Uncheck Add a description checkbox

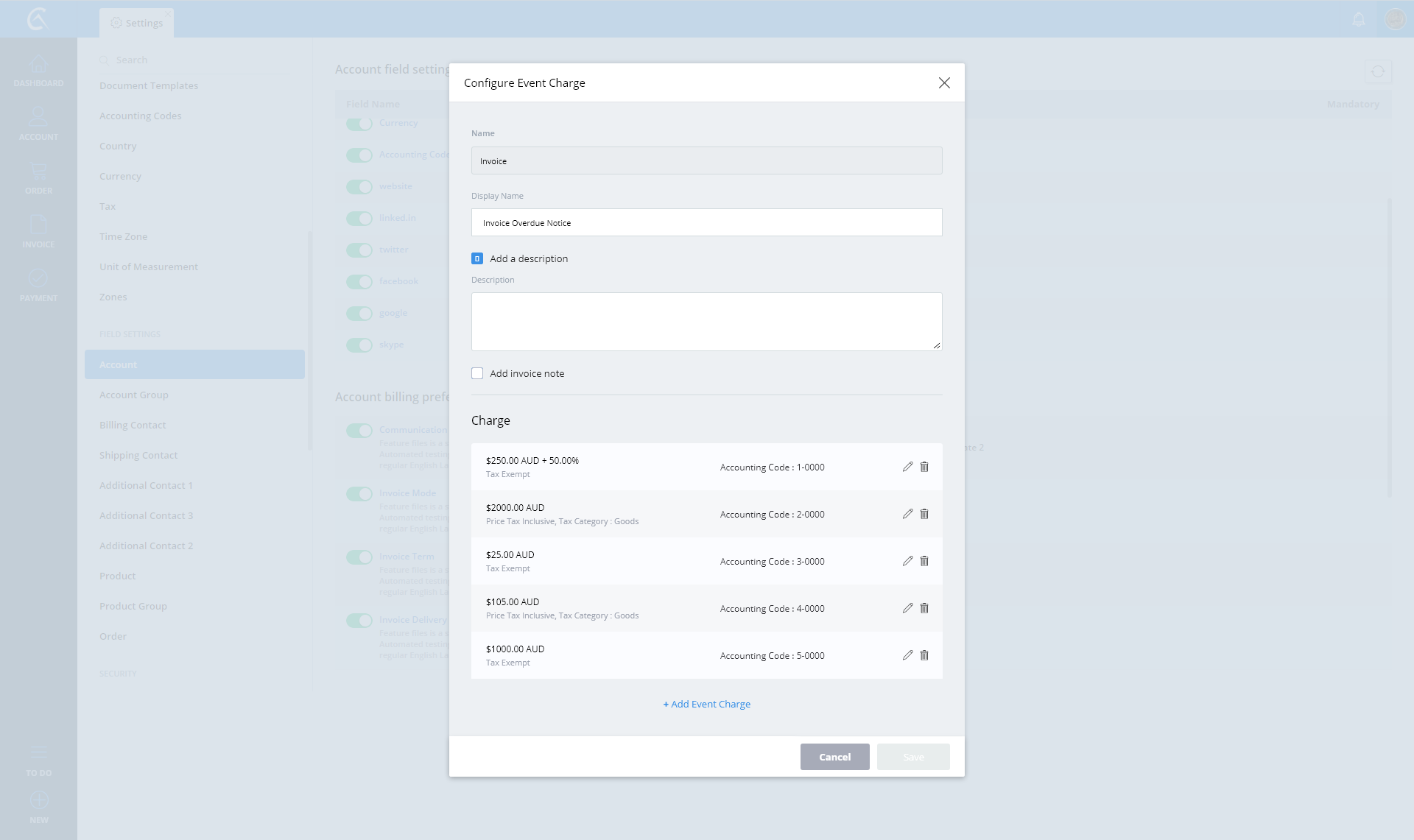click(x=477, y=258)
